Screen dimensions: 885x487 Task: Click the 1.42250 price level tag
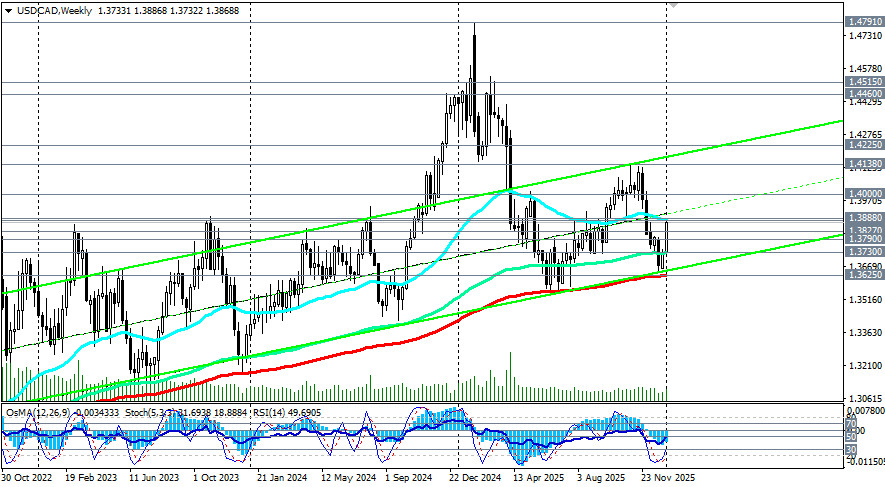pyautogui.click(x=862, y=145)
